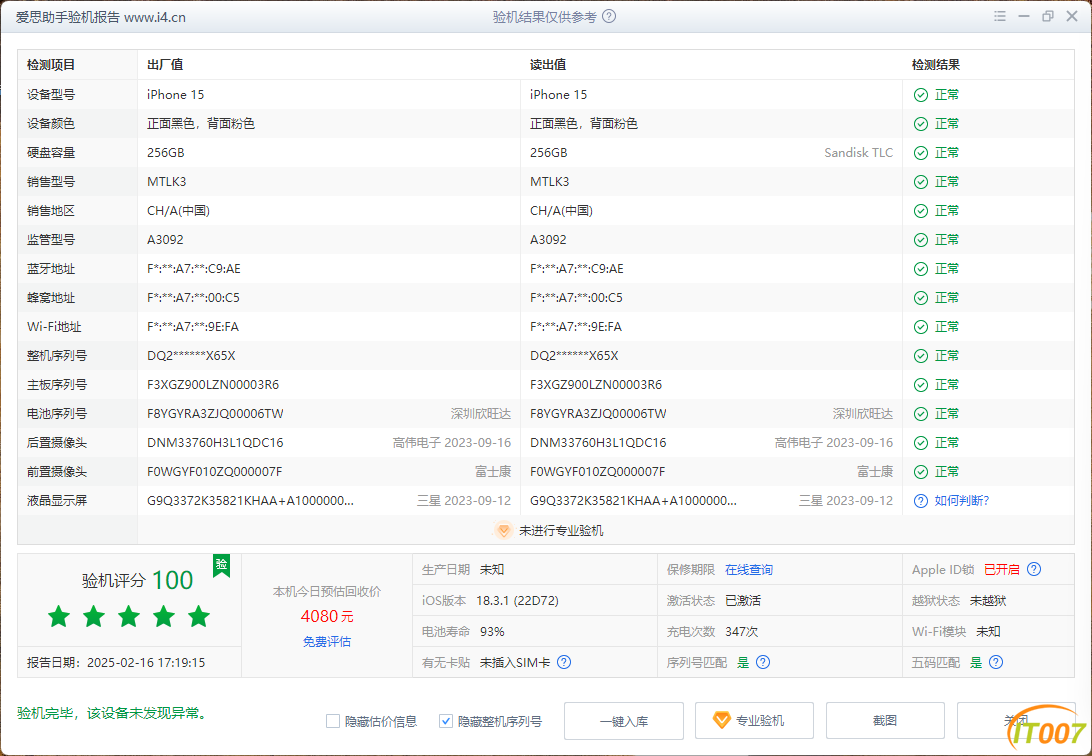Click the help icon next to 未插入SIM卡
Screen dimensions: 1092x756
pyautogui.click(x=564, y=662)
